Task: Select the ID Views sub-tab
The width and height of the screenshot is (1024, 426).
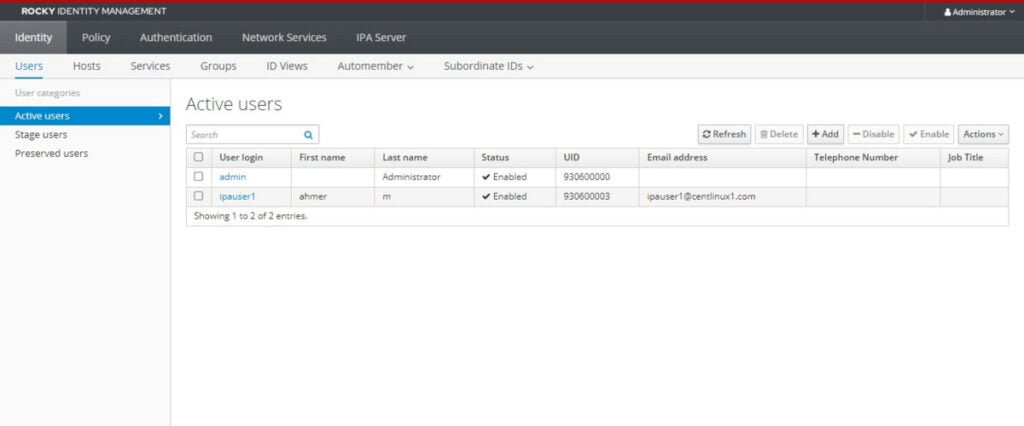Action: click(287, 66)
